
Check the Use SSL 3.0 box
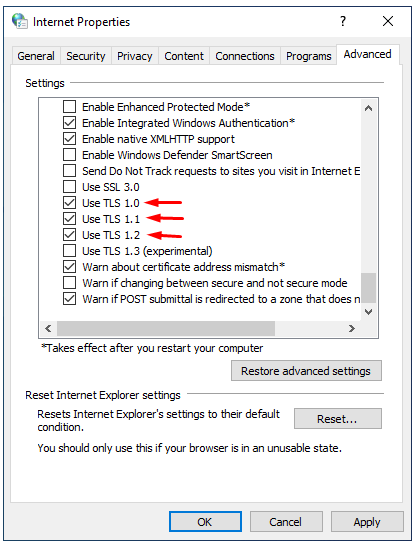click(x=69, y=187)
